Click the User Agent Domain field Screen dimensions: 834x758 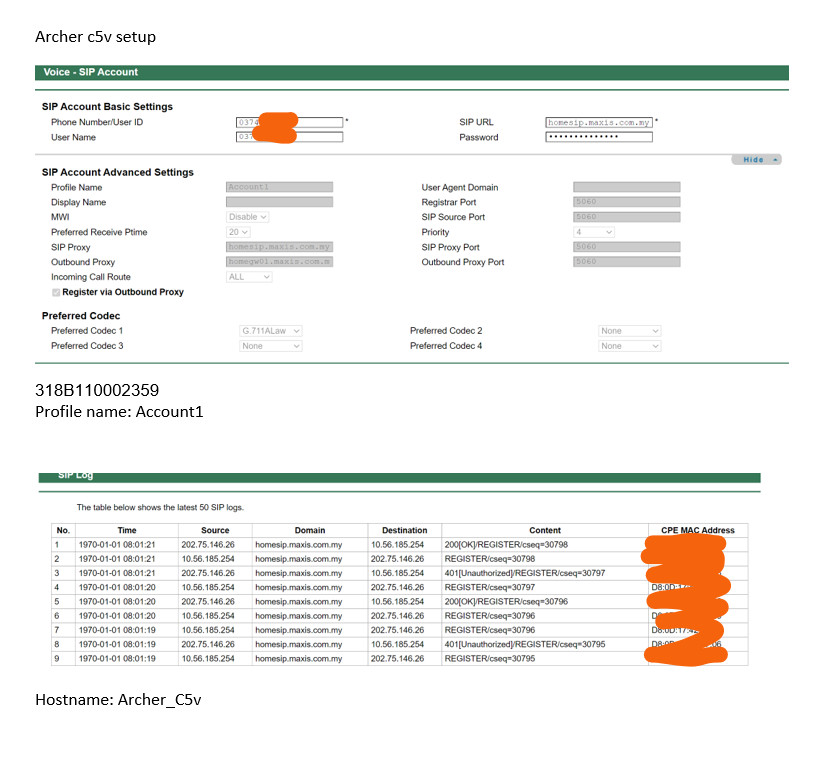pos(627,187)
